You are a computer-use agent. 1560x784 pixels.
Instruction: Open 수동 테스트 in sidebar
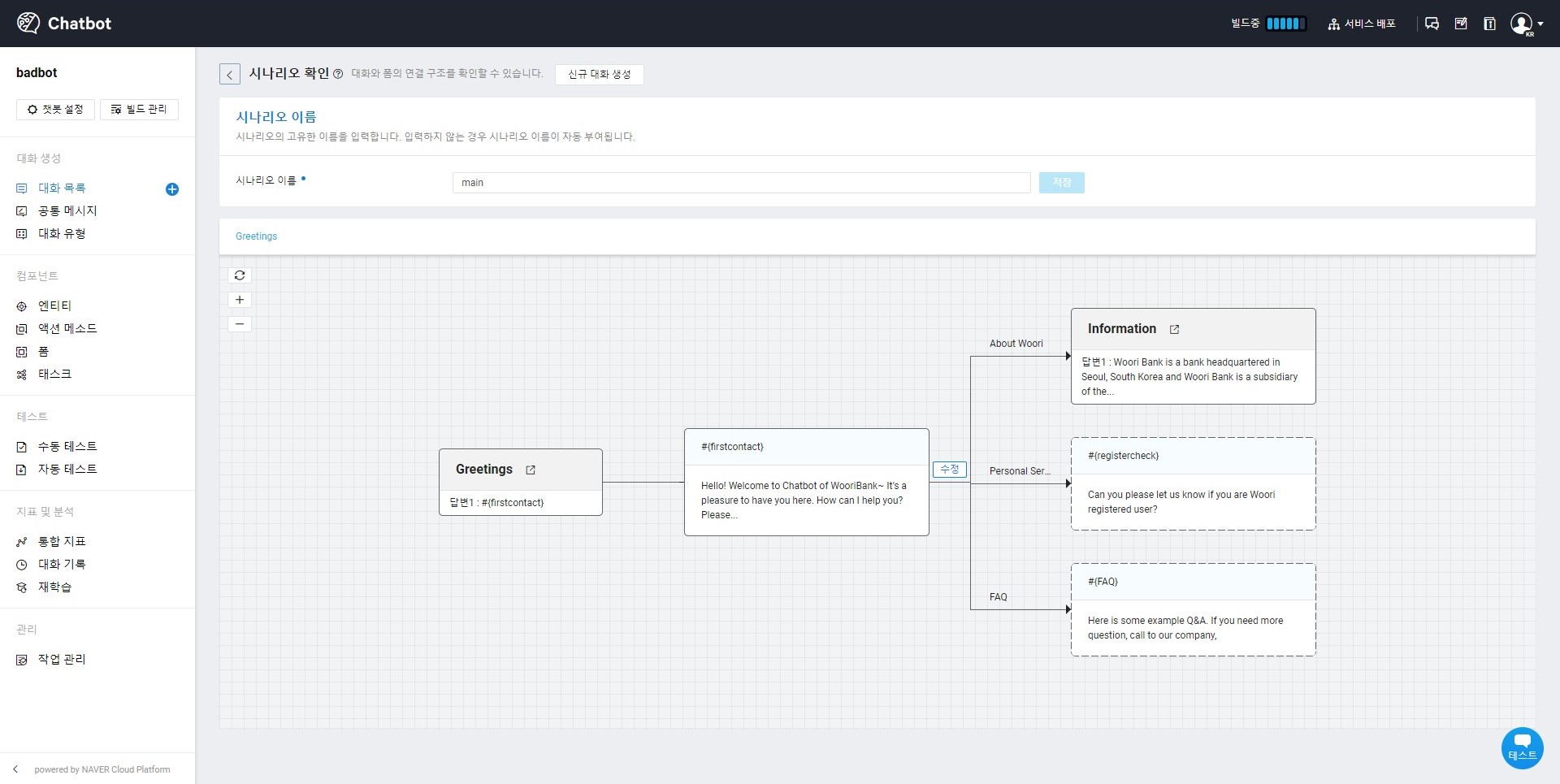coord(67,446)
